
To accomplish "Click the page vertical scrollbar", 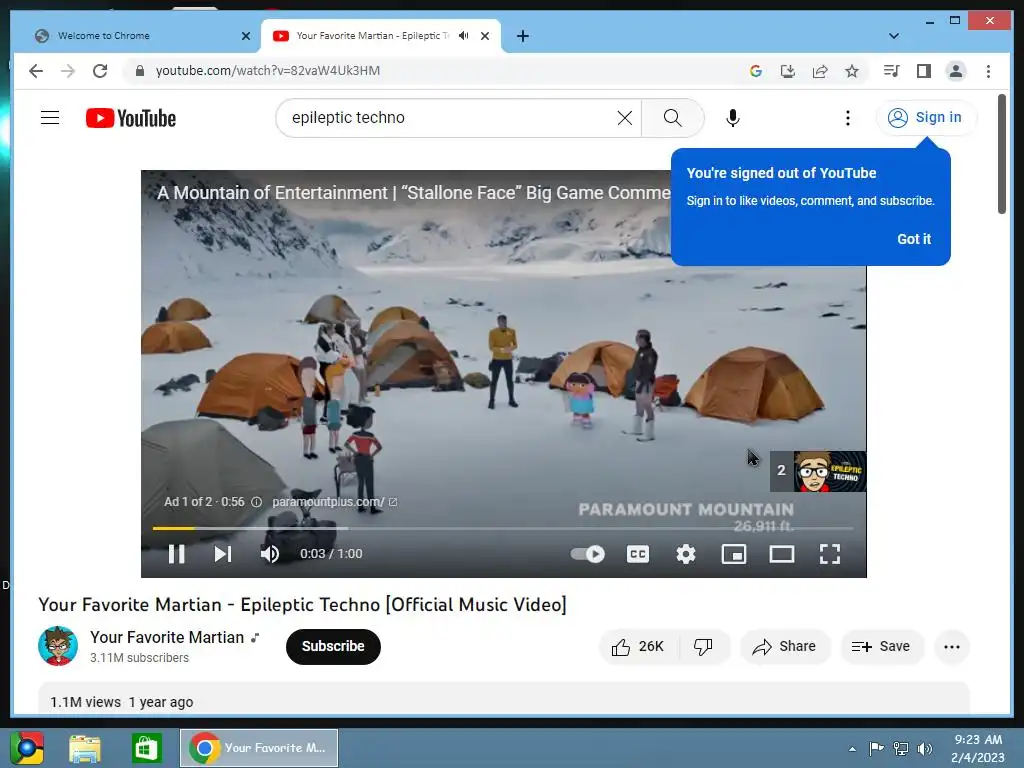I will [1002, 153].
